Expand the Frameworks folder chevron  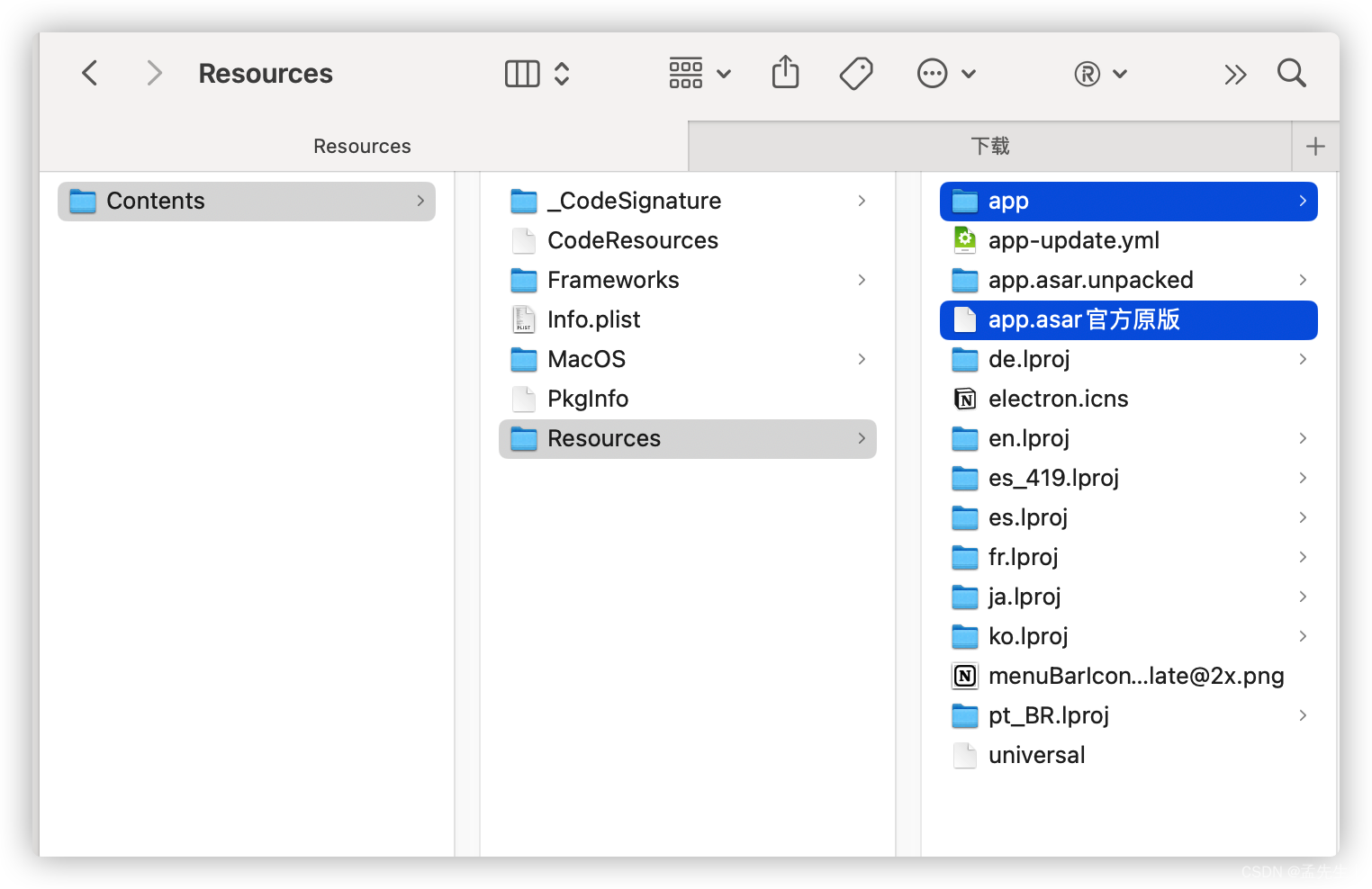[862, 280]
